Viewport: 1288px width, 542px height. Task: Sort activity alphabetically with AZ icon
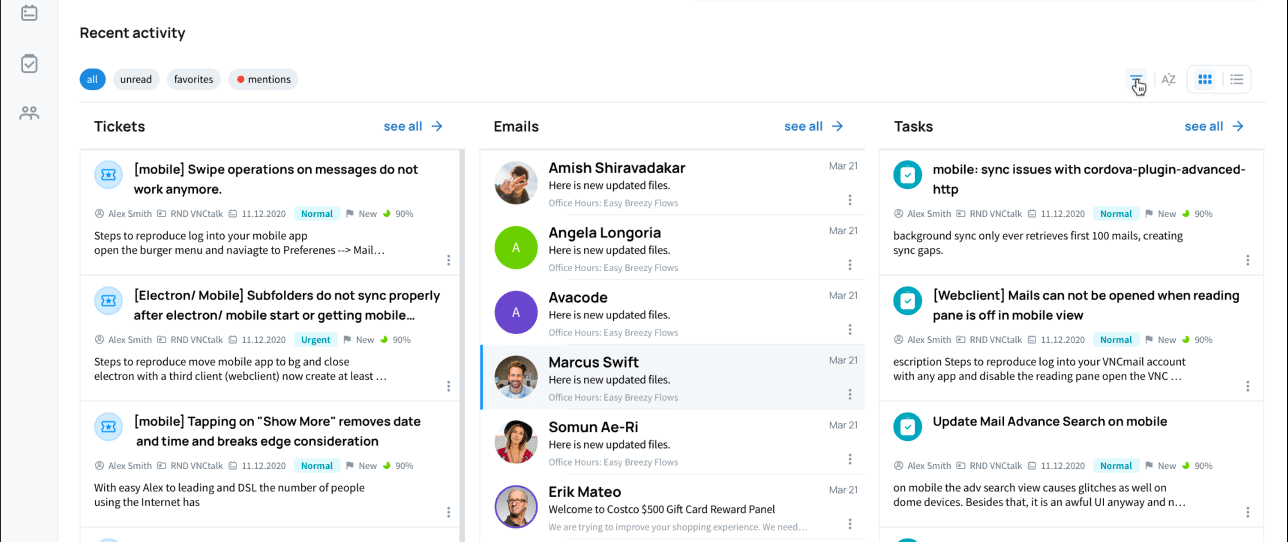[x=1168, y=80]
